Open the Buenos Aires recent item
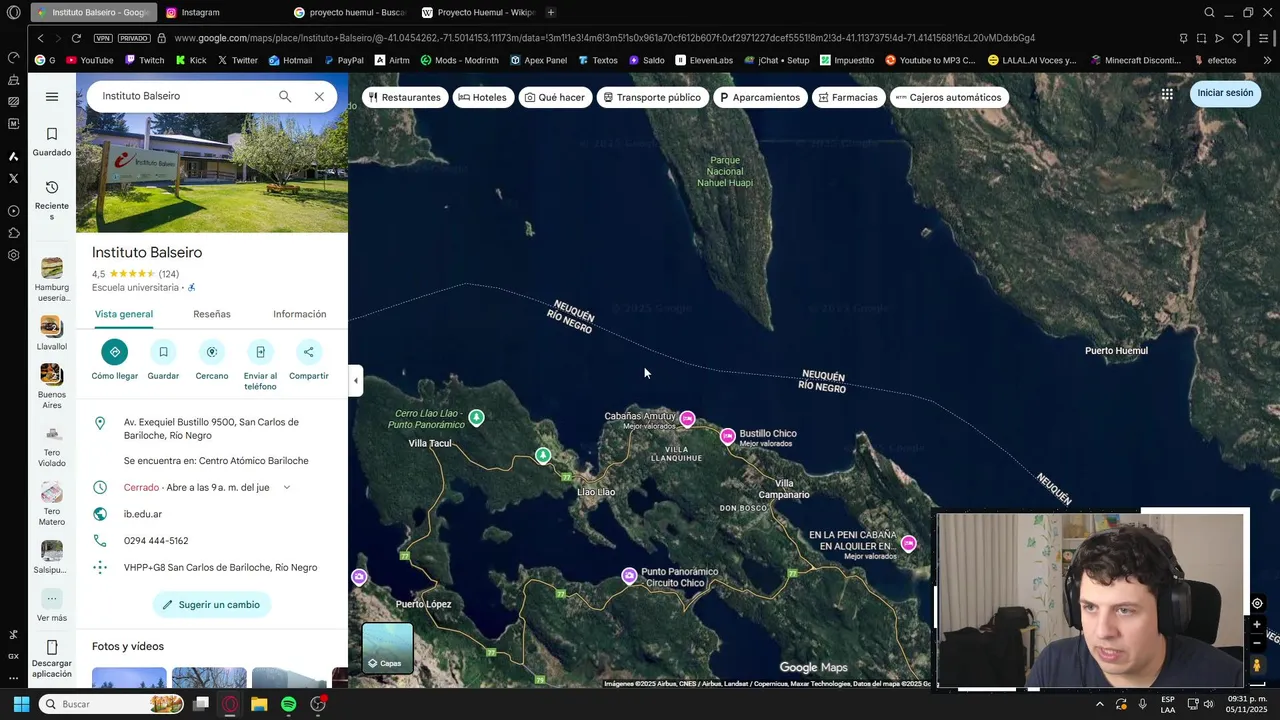1280x720 pixels. coord(52,387)
